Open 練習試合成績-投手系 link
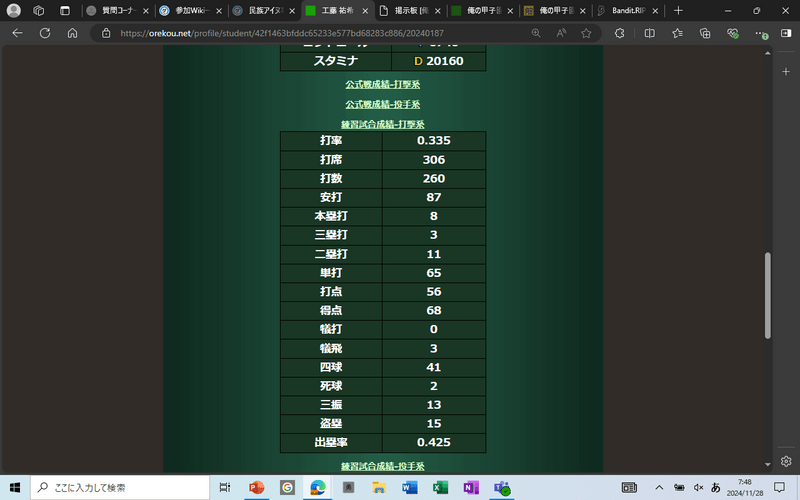The width and height of the screenshot is (800, 500). (x=382, y=466)
